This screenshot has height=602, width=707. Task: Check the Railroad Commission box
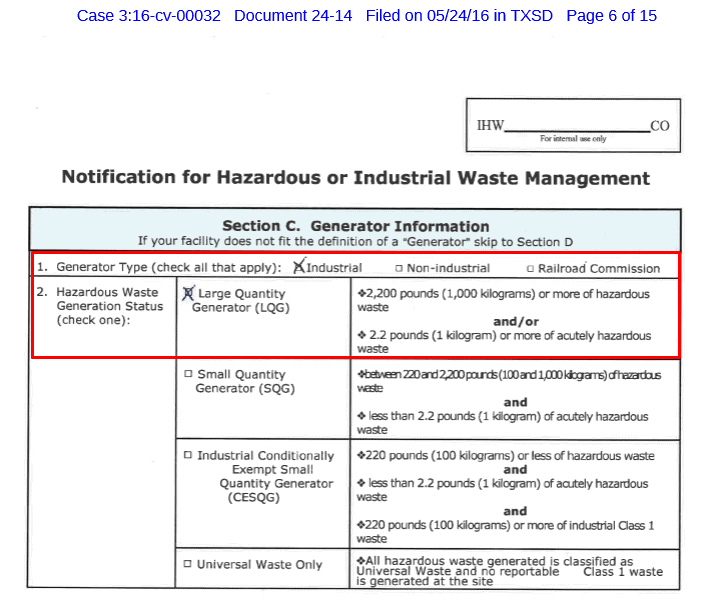[x=530, y=269]
